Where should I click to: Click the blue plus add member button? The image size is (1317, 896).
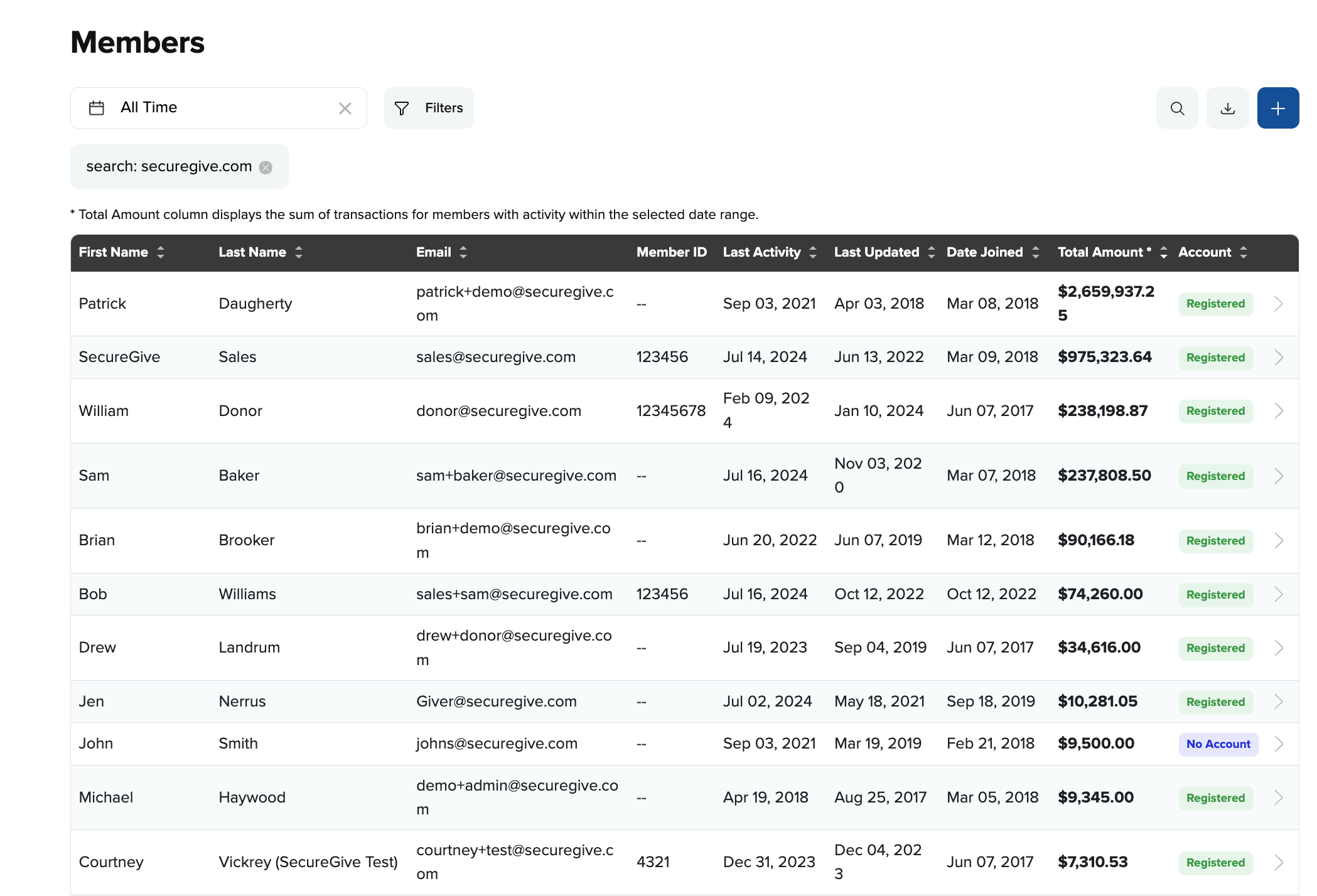tap(1277, 109)
